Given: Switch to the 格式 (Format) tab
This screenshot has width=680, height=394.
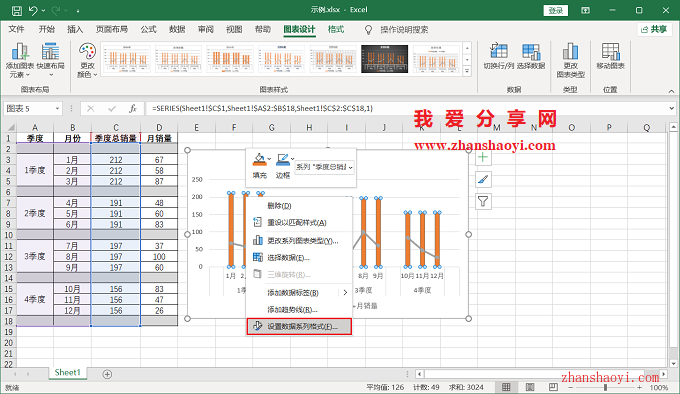Looking at the screenshot, I should 336,29.
